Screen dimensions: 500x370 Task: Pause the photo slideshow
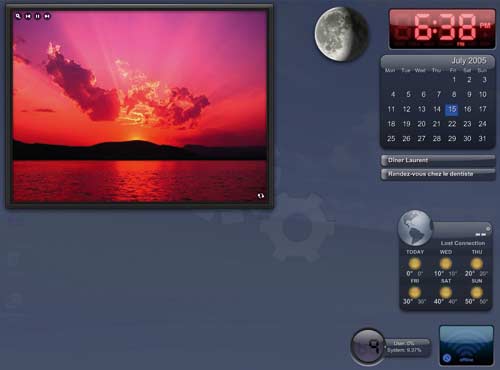(38, 16)
